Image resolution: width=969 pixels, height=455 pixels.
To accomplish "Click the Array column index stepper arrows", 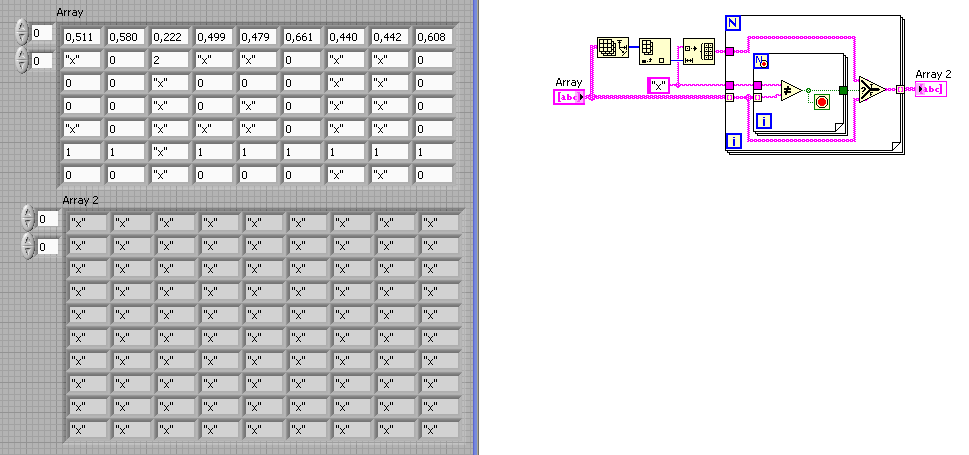I will tap(22, 60).
